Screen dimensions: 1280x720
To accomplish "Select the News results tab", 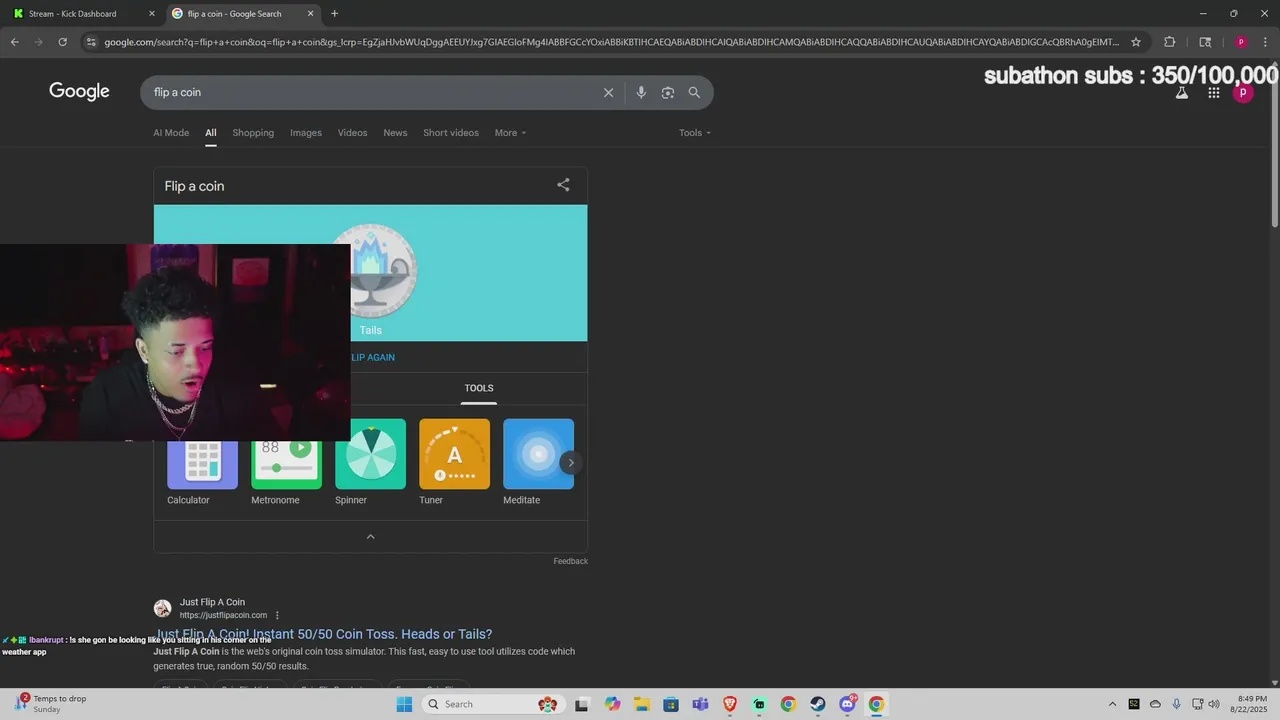I will [x=395, y=133].
